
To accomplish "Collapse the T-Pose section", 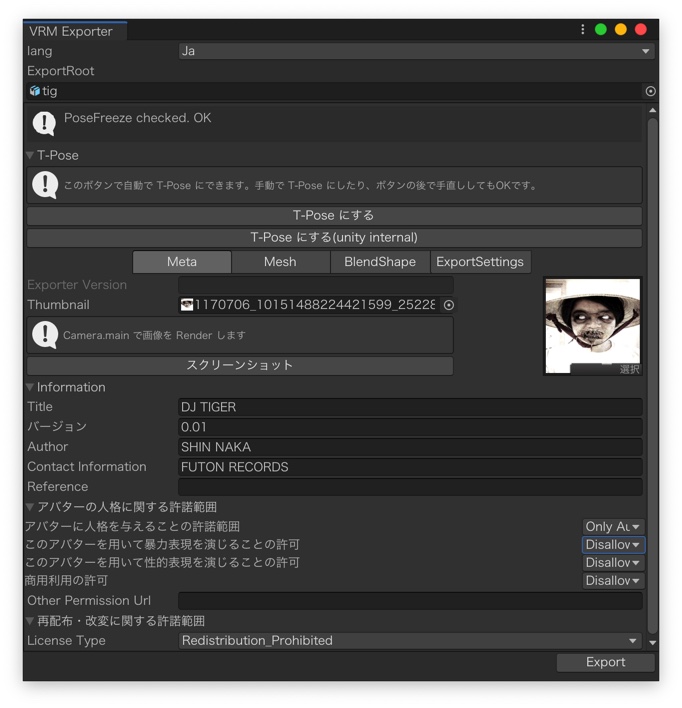I will 30,156.
